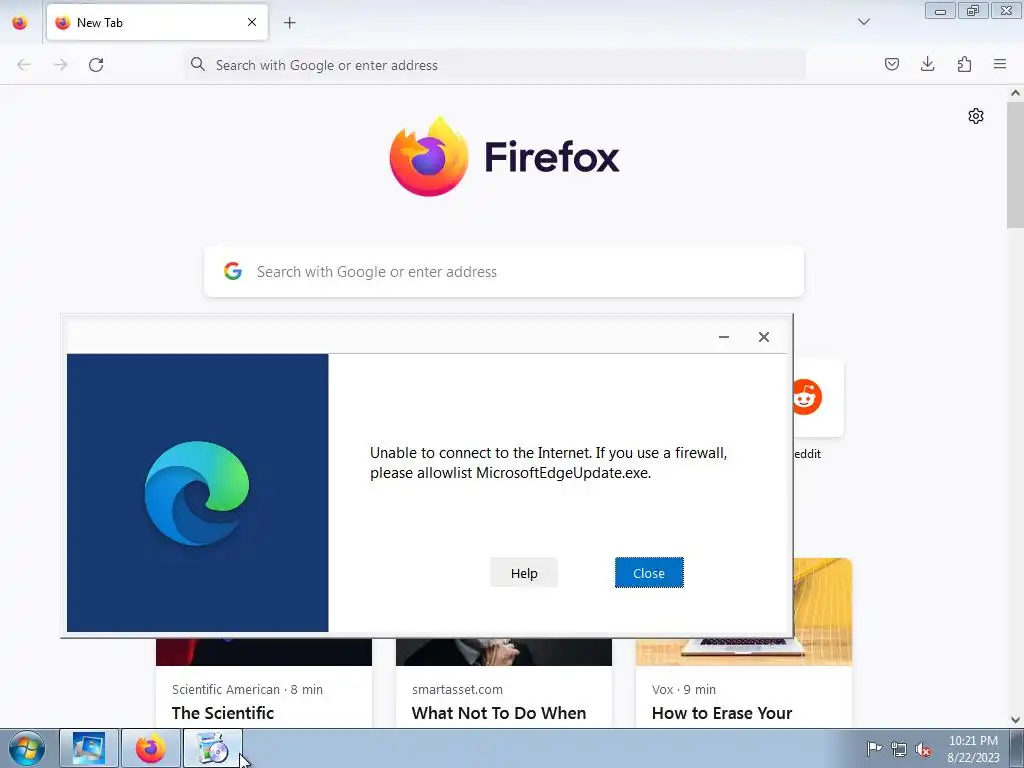Screen dimensions: 1024x768
Task: Open the desktop-themed taskbar icon
Action: (x=89, y=748)
